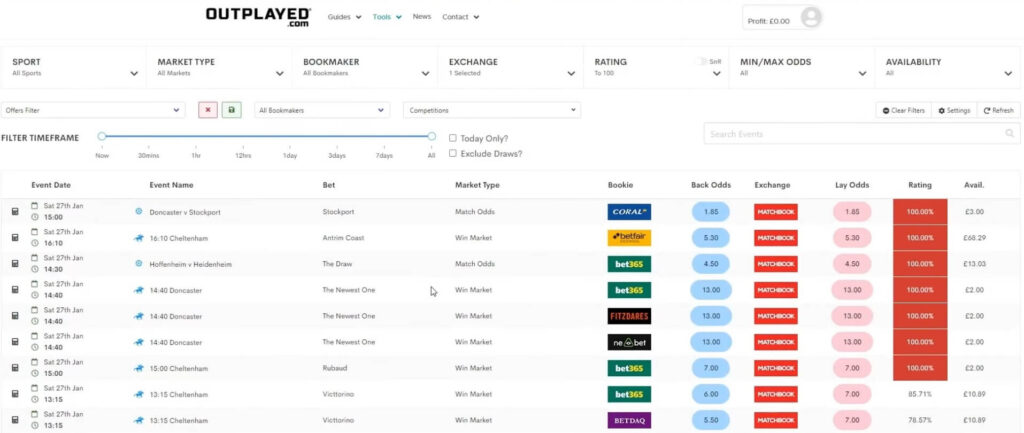Tick the Today Only checkbox
The image size is (1024, 433).
pos(453,138)
